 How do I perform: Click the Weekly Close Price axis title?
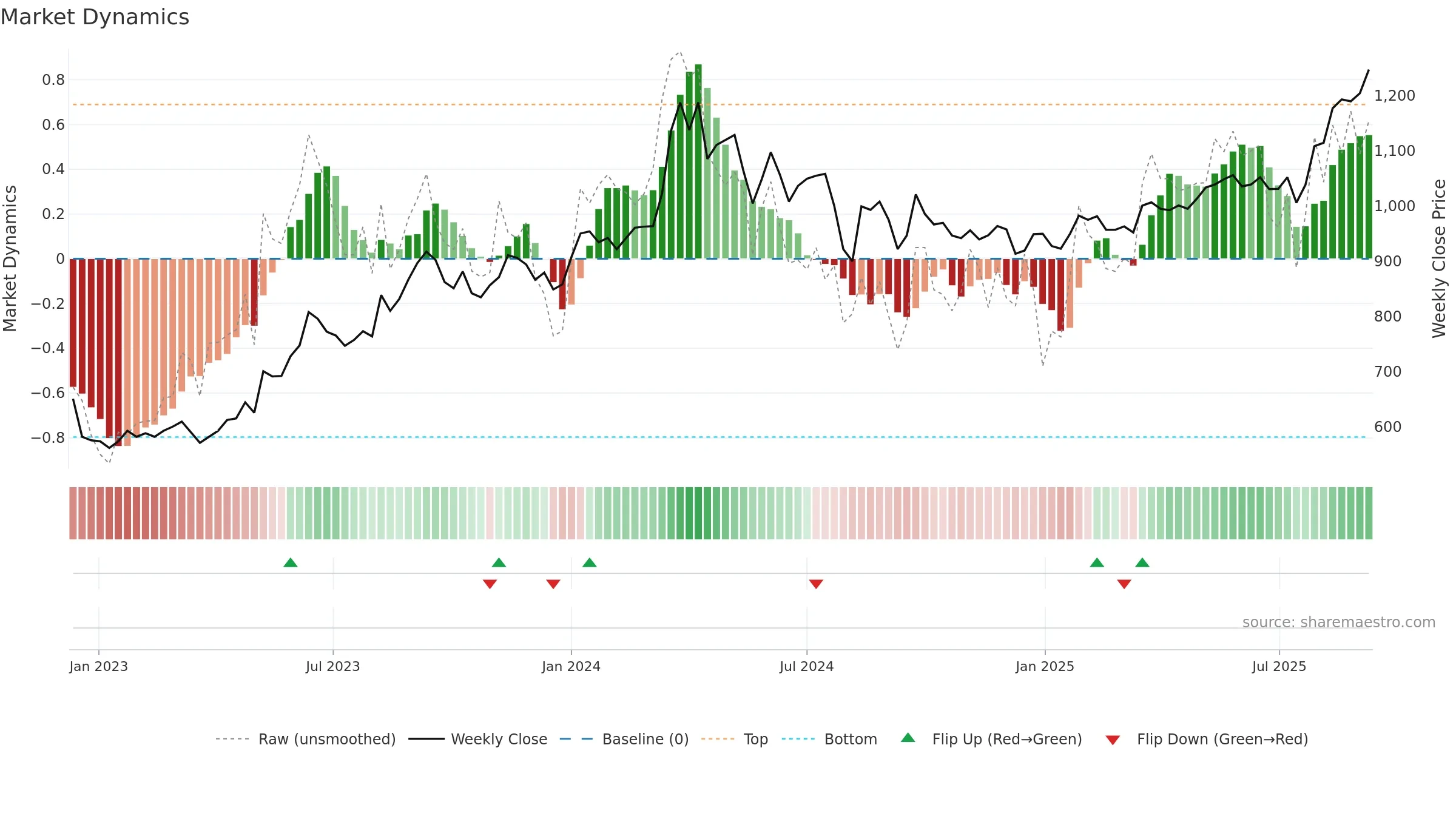click(1439, 258)
